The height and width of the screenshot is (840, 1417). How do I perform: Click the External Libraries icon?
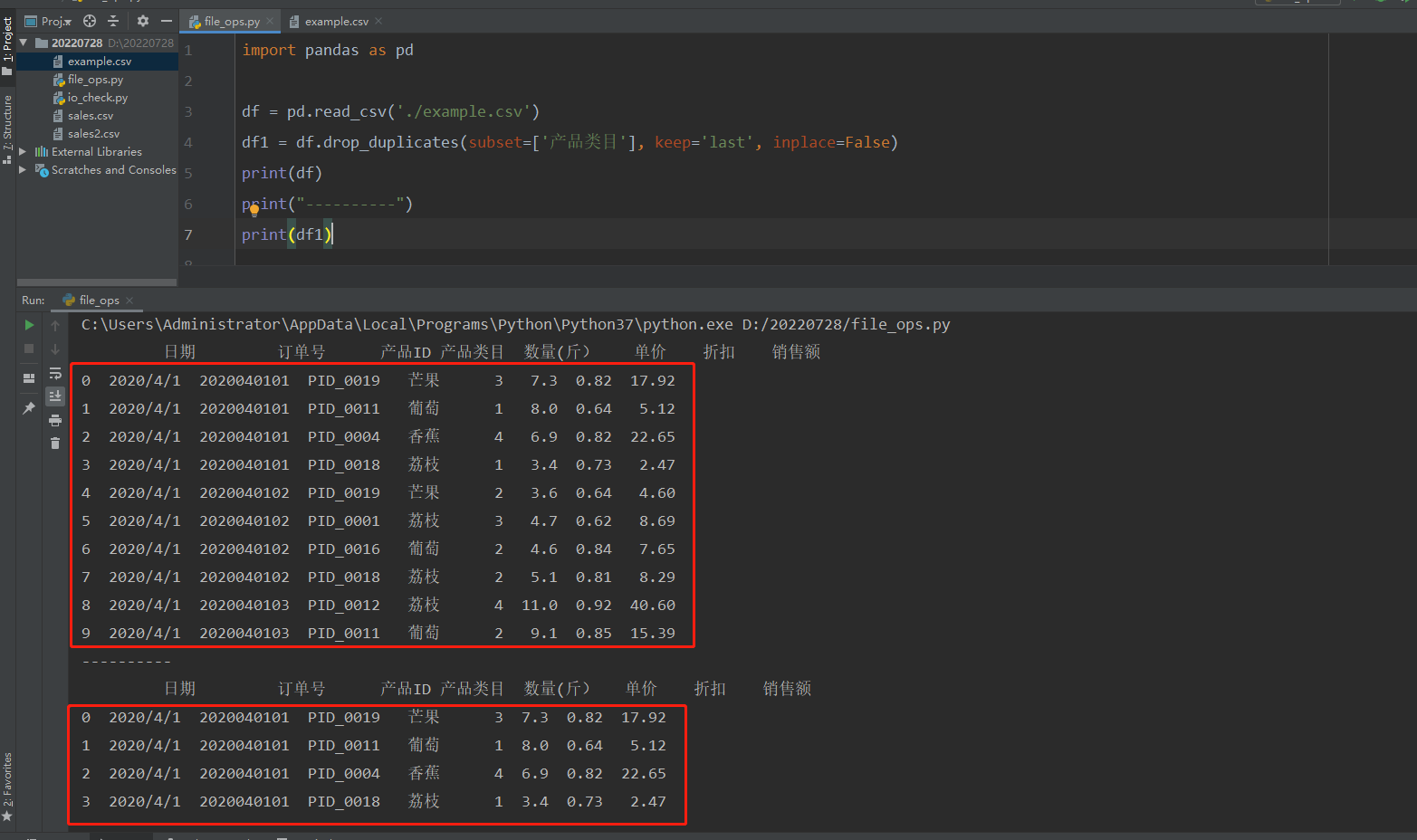point(42,151)
